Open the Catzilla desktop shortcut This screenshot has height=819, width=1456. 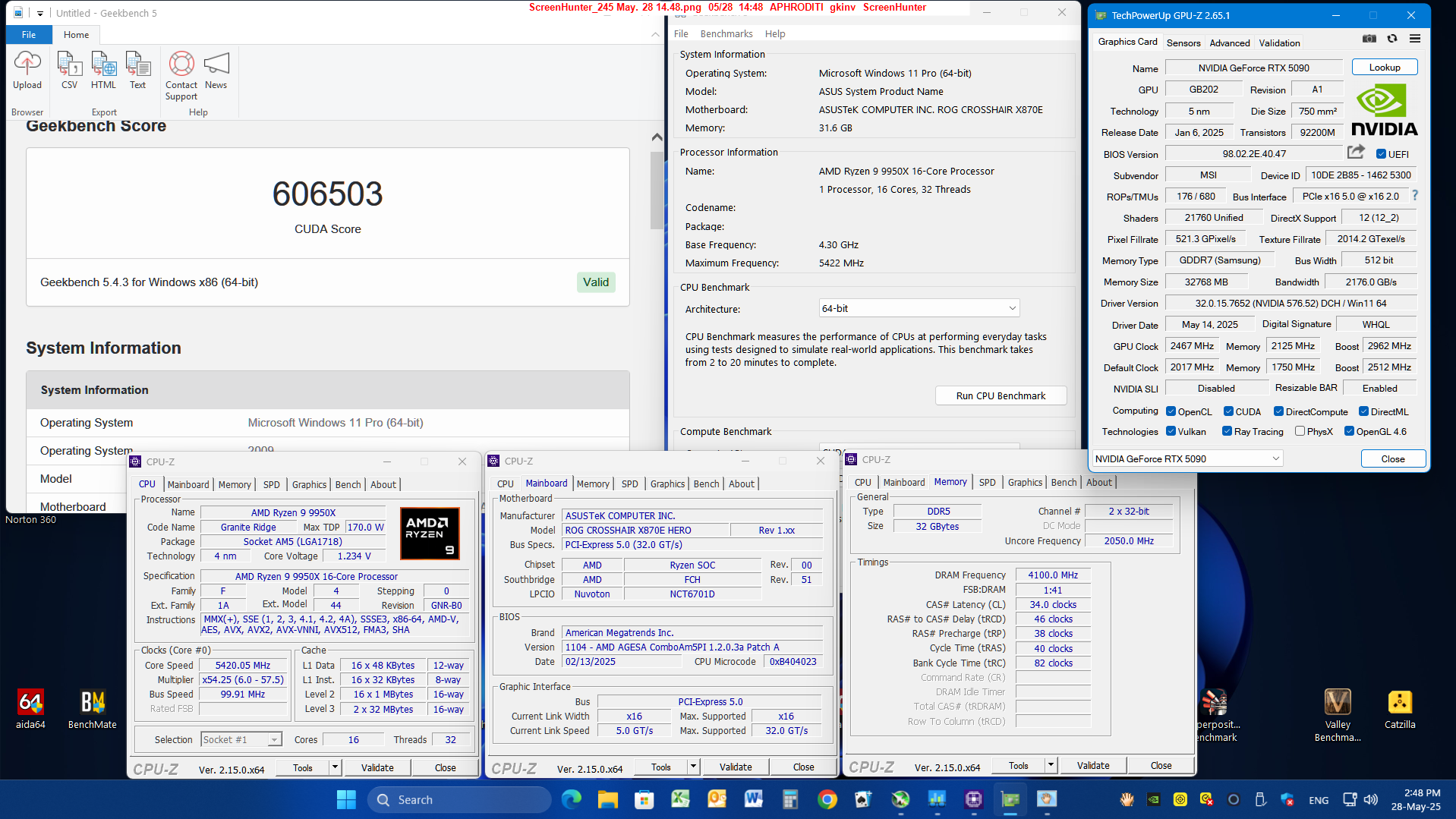(x=1400, y=710)
